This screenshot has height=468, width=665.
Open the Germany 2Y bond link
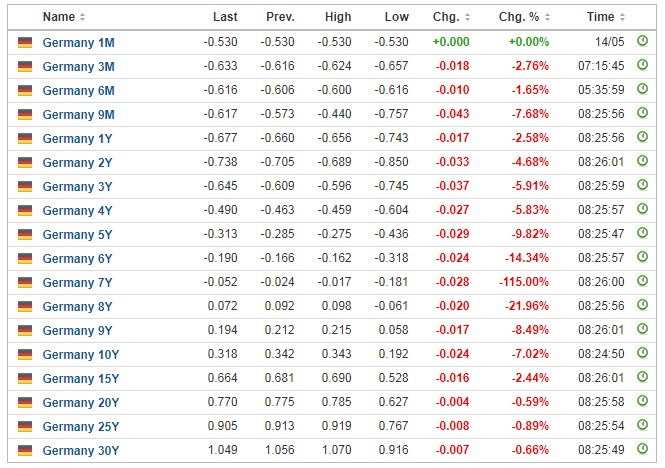pyautogui.click(x=77, y=163)
